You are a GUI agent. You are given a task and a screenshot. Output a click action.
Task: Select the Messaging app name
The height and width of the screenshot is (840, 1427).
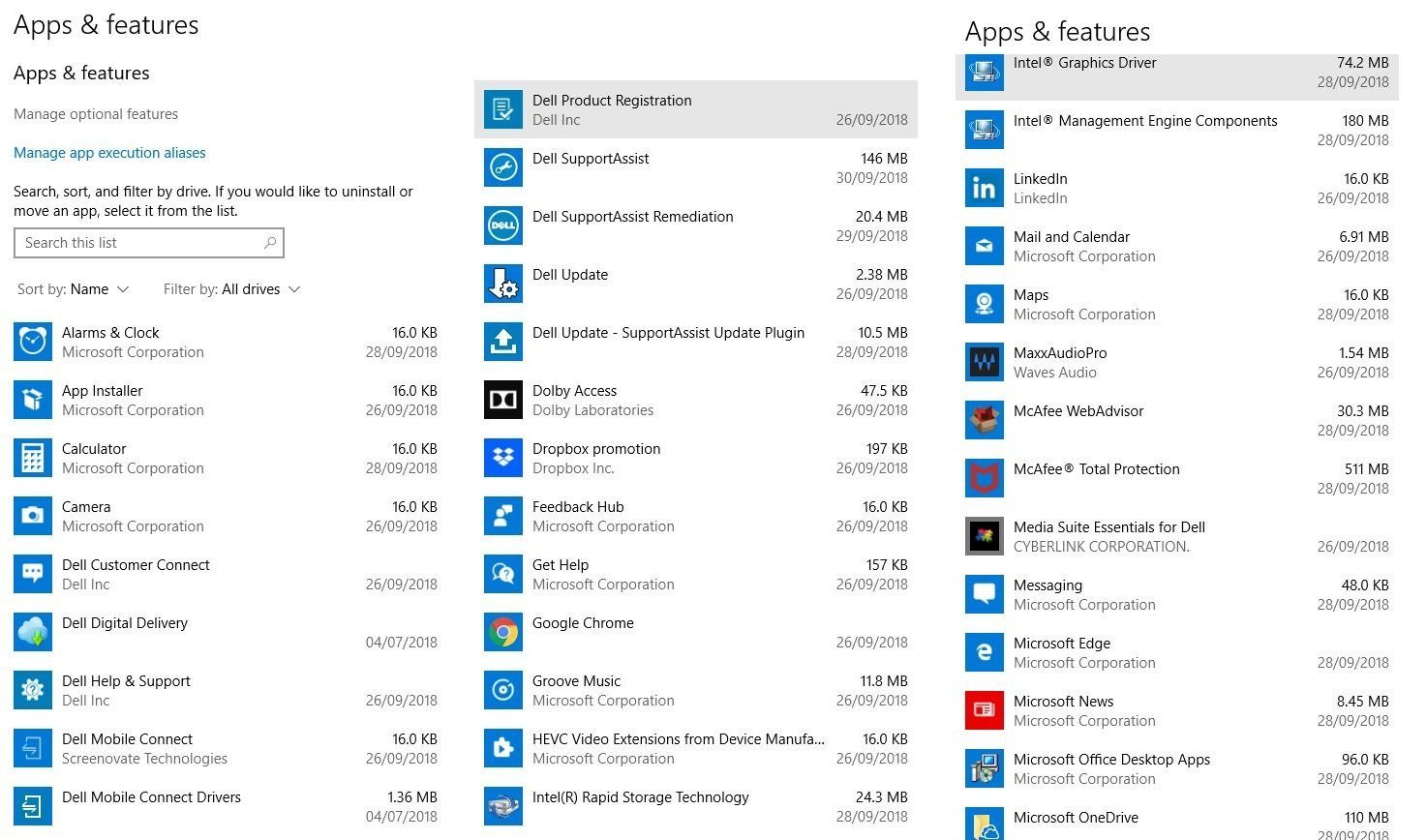coord(1047,585)
